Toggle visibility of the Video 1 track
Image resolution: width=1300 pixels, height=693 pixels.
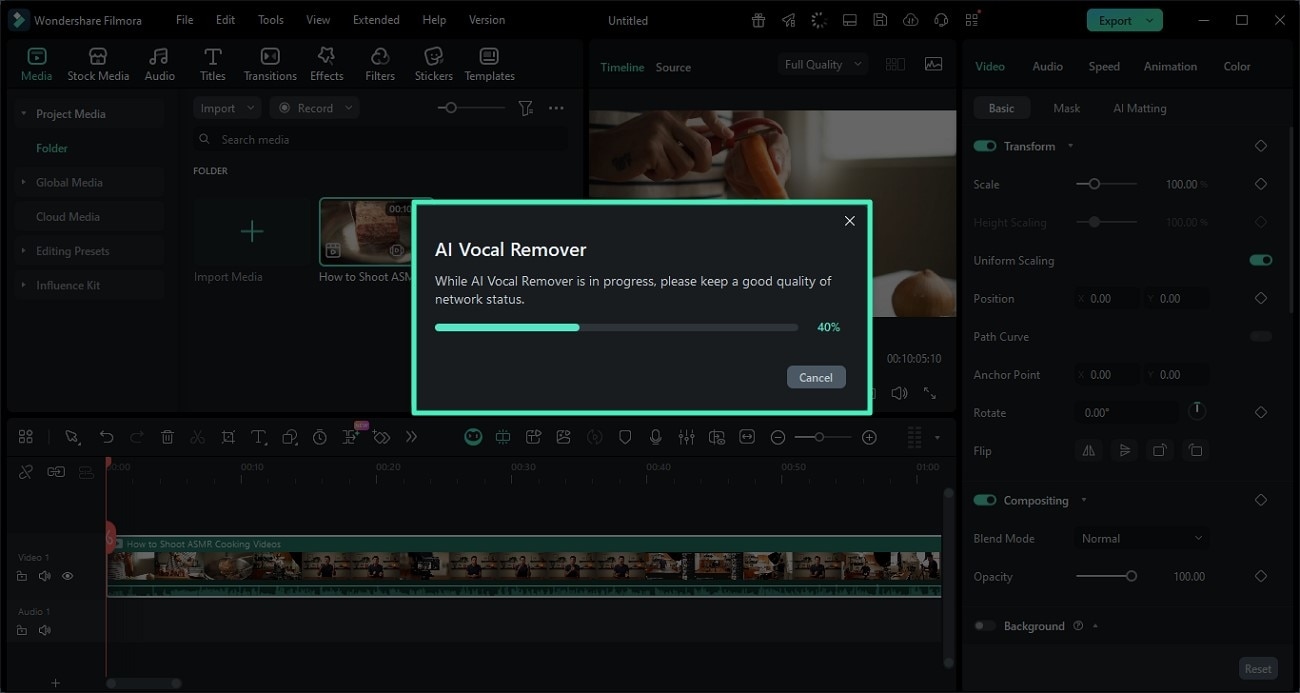(x=67, y=576)
